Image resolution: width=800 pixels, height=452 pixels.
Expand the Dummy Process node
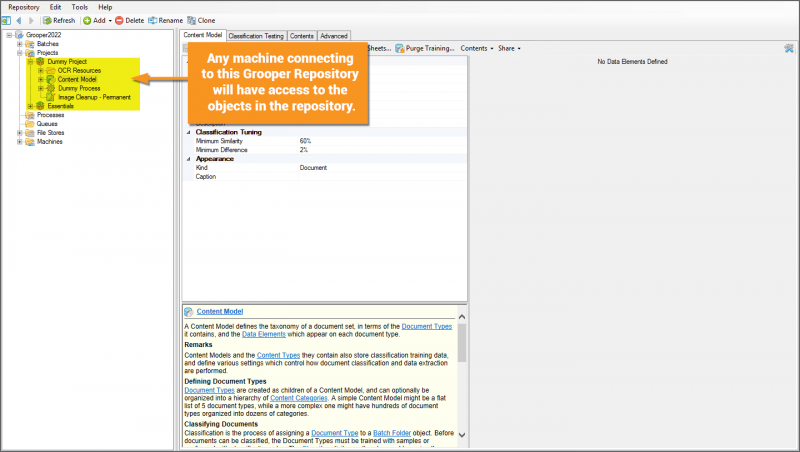(41, 88)
